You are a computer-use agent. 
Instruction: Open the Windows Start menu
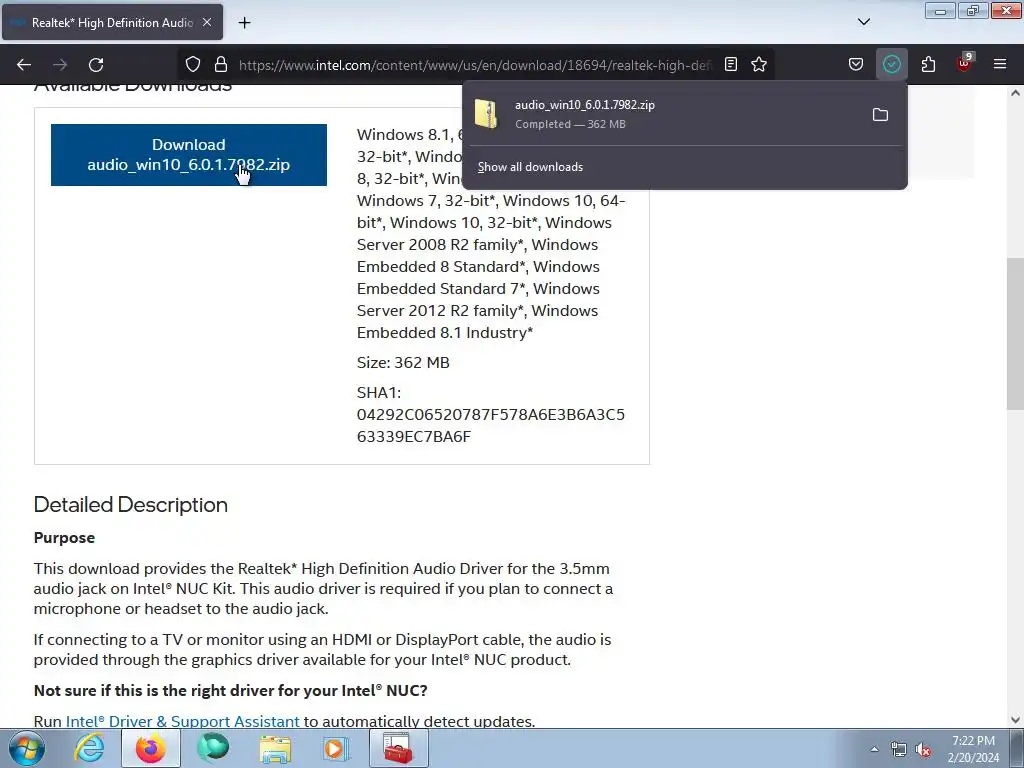(27, 748)
